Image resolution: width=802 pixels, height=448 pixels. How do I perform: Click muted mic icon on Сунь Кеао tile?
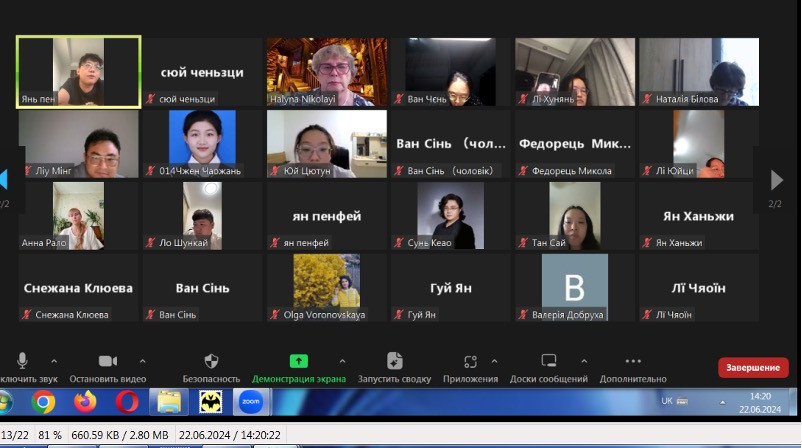tap(398, 243)
